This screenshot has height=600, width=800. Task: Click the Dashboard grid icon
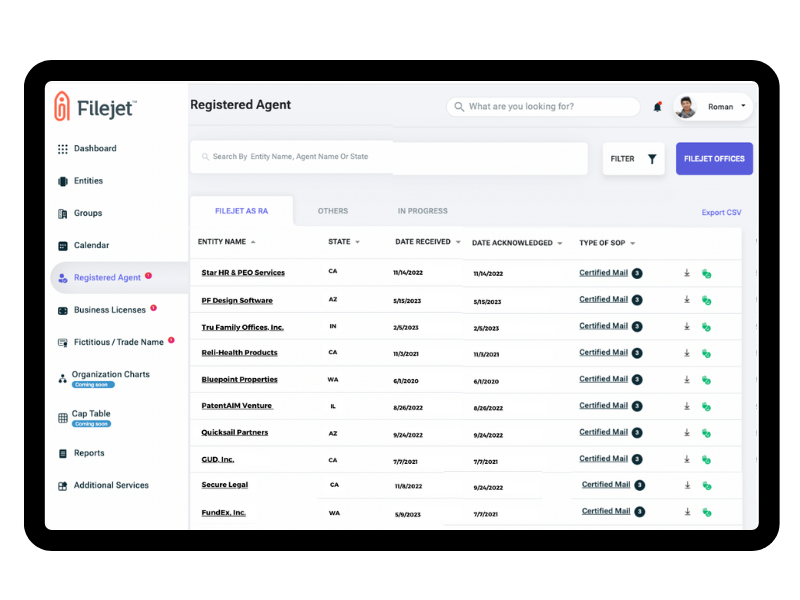tap(63, 148)
